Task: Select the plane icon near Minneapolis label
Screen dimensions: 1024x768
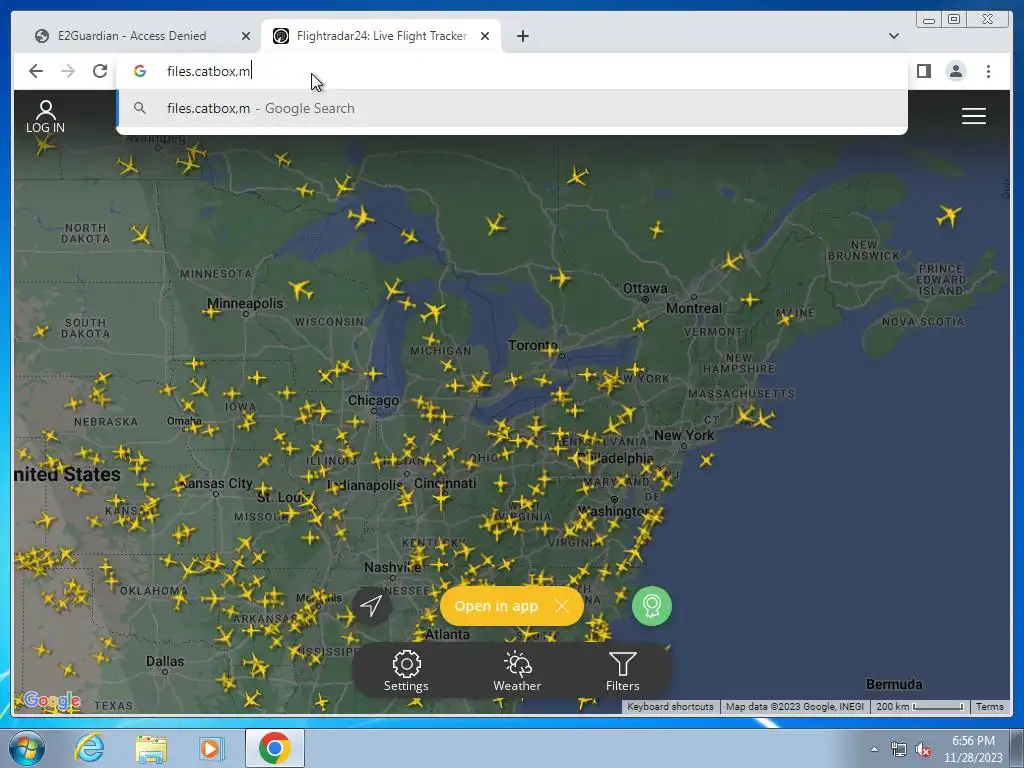Action: pyautogui.click(x=212, y=313)
